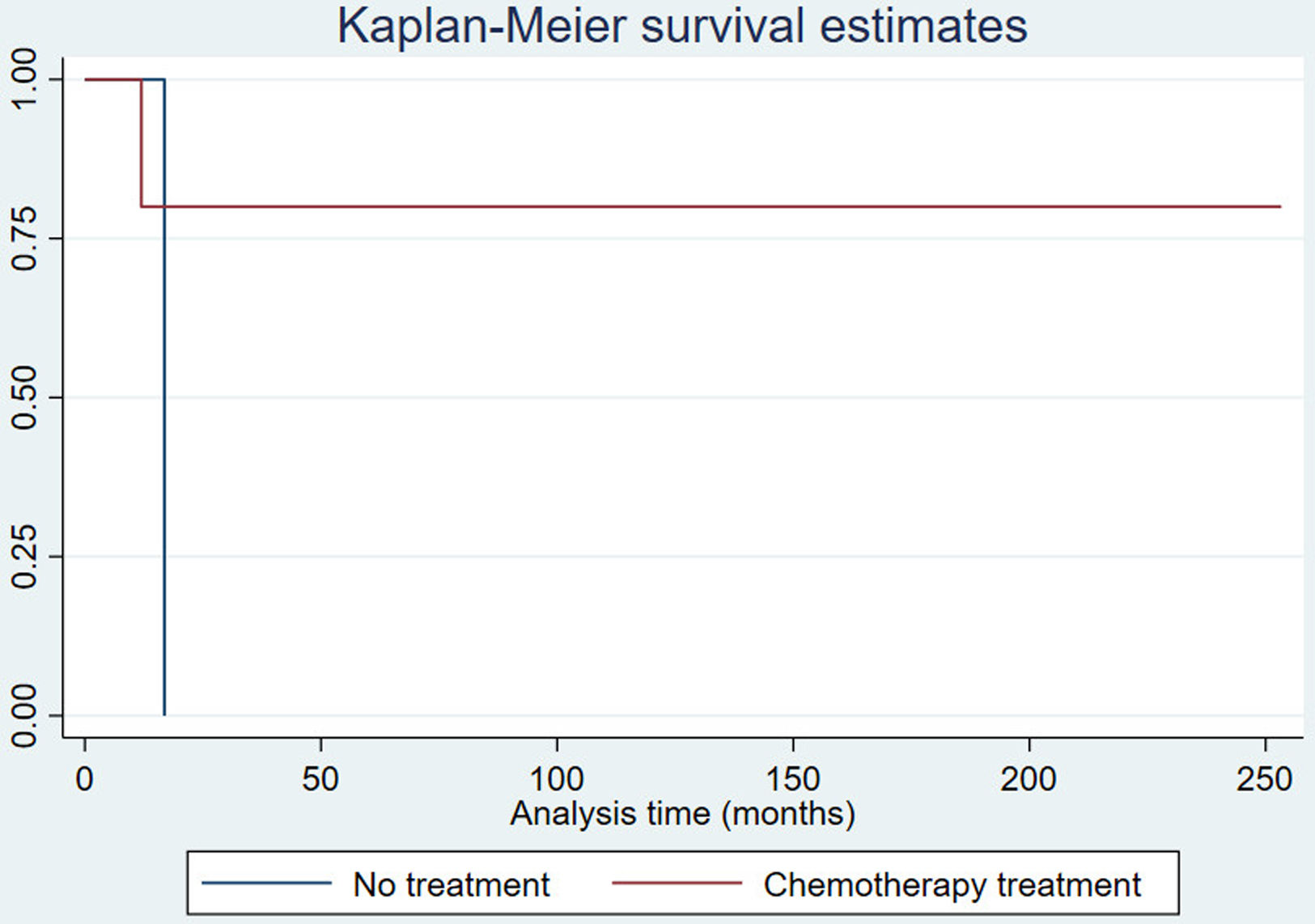Click the Analysis time (months) axis title
The height and width of the screenshot is (924, 1315).
pos(682,813)
